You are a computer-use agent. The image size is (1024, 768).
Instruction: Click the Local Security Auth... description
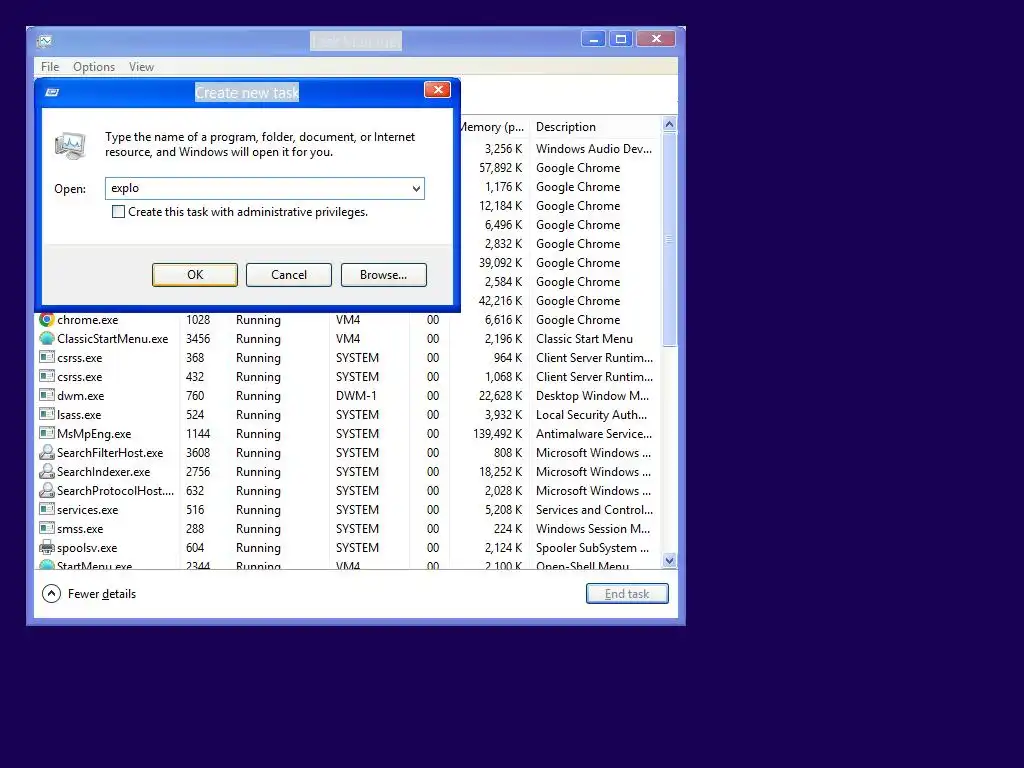[x=592, y=415]
